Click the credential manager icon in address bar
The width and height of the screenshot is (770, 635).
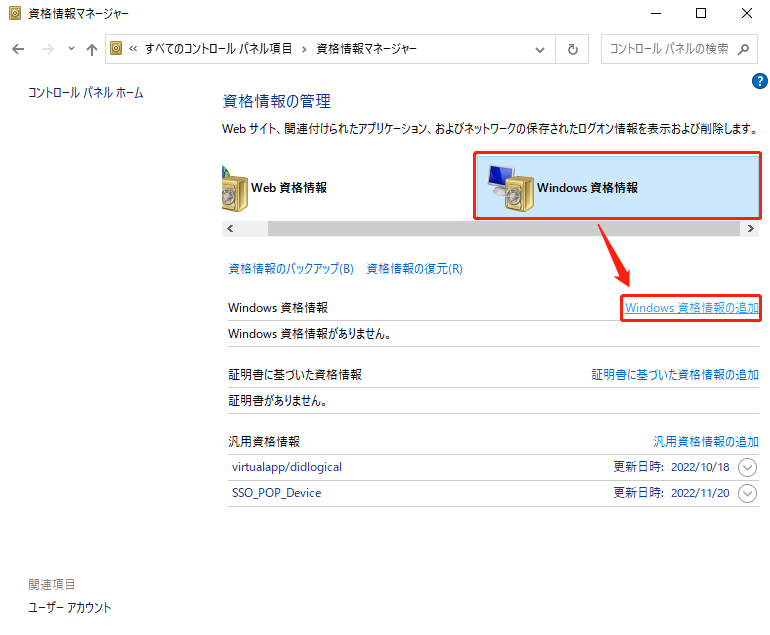pyautogui.click(x=116, y=48)
